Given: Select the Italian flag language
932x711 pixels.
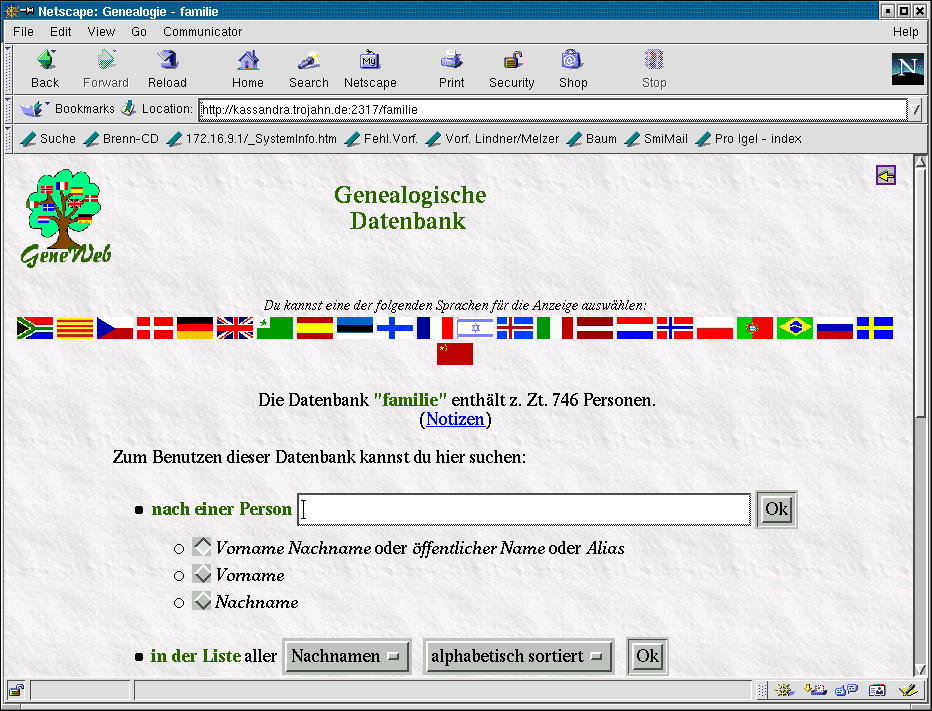Looking at the screenshot, I should (x=555, y=328).
